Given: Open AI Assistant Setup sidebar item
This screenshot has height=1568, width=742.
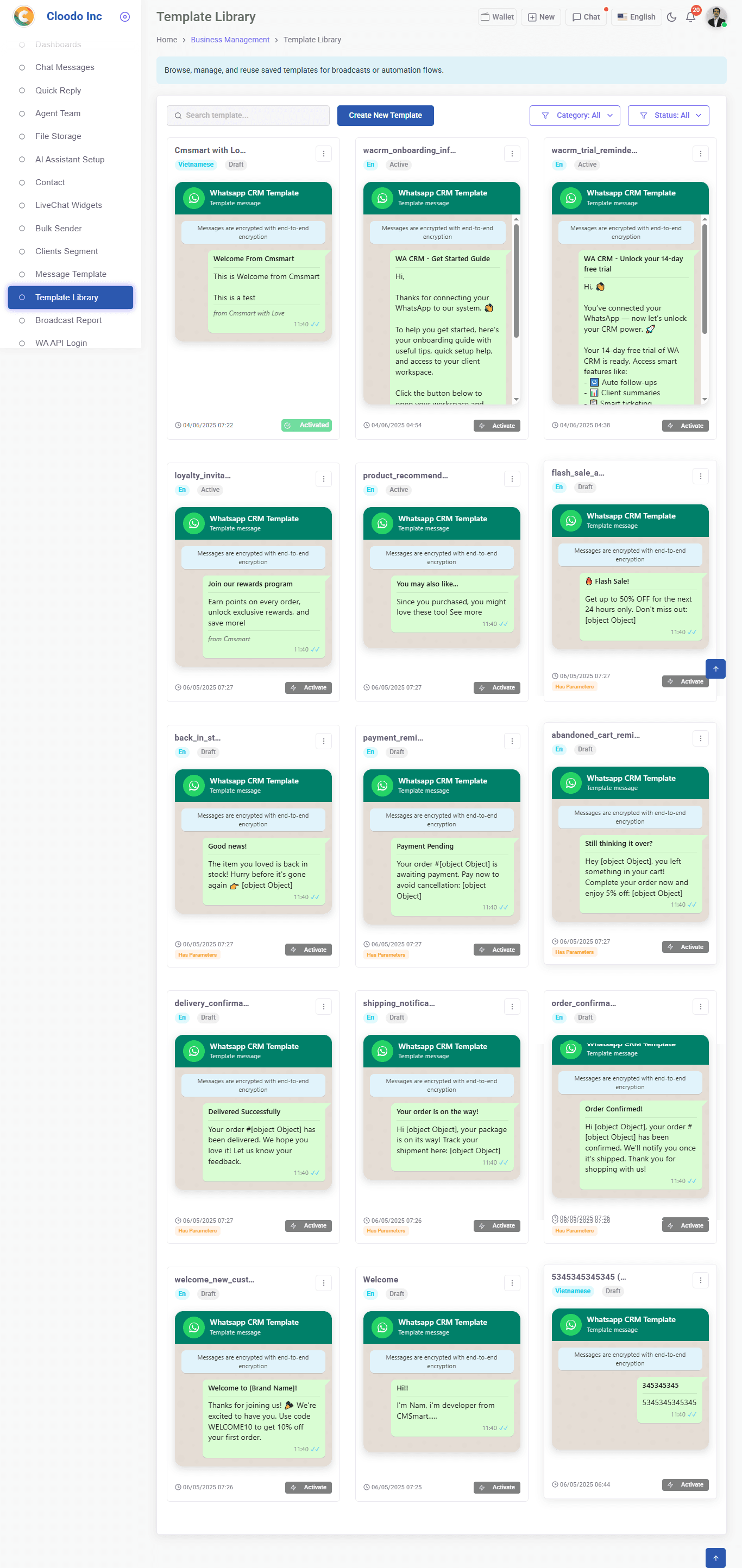Looking at the screenshot, I should pyautogui.click(x=70, y=160).
